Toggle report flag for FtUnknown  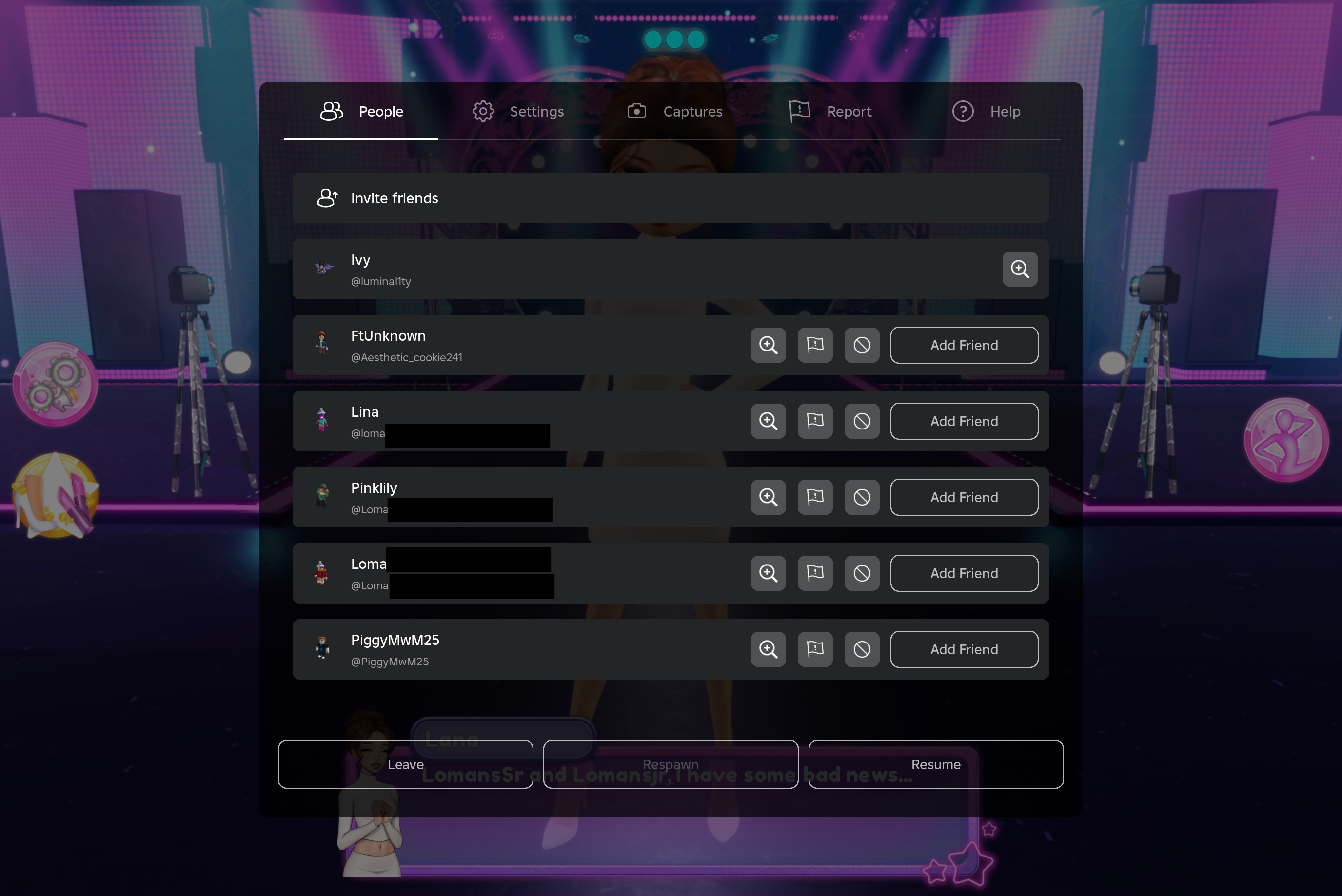pos(814,344)
